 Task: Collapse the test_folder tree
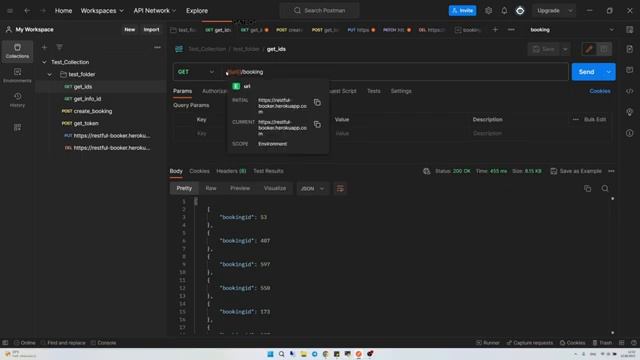tap(50, 74)
